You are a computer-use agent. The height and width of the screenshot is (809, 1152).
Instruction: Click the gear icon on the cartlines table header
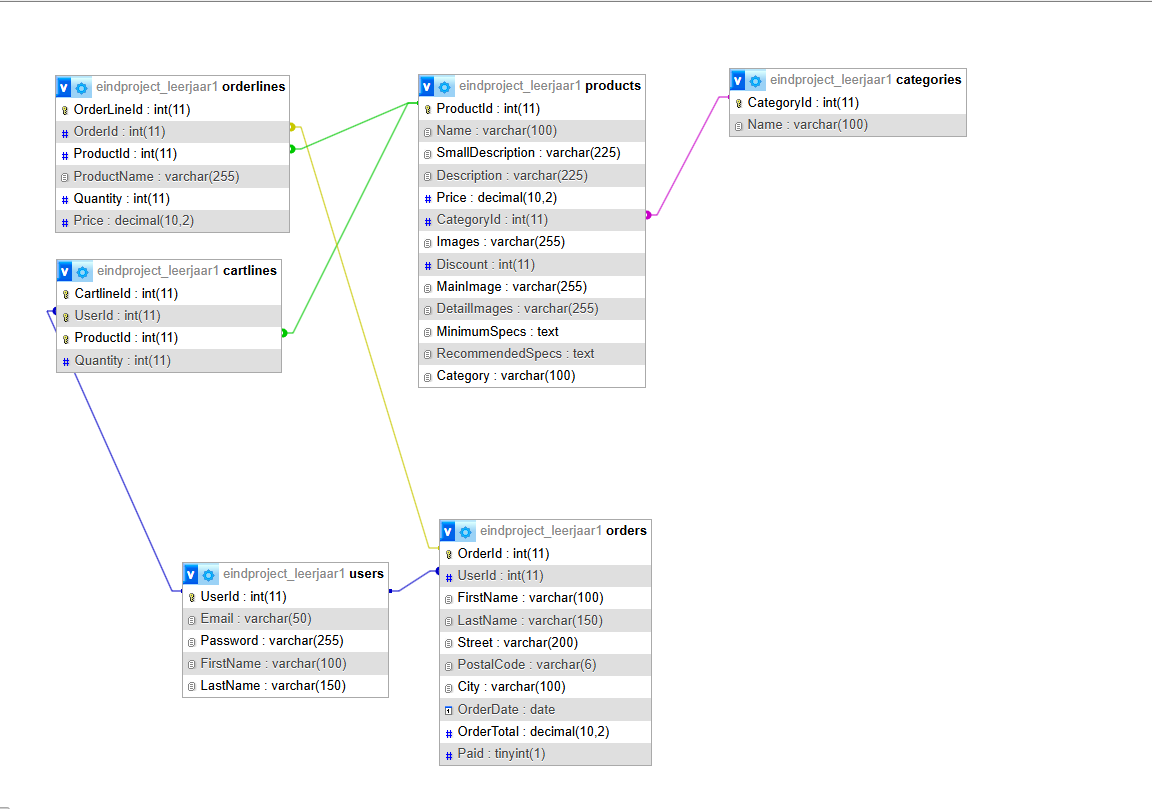point(81,270)
